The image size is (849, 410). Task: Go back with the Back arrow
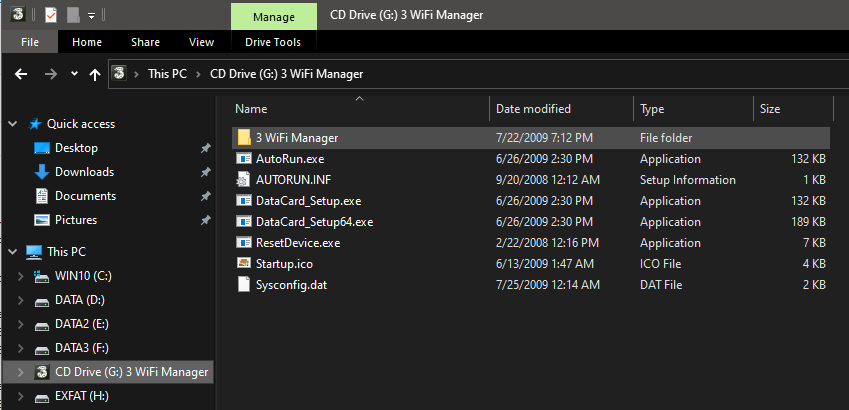[x=21, y=74]
